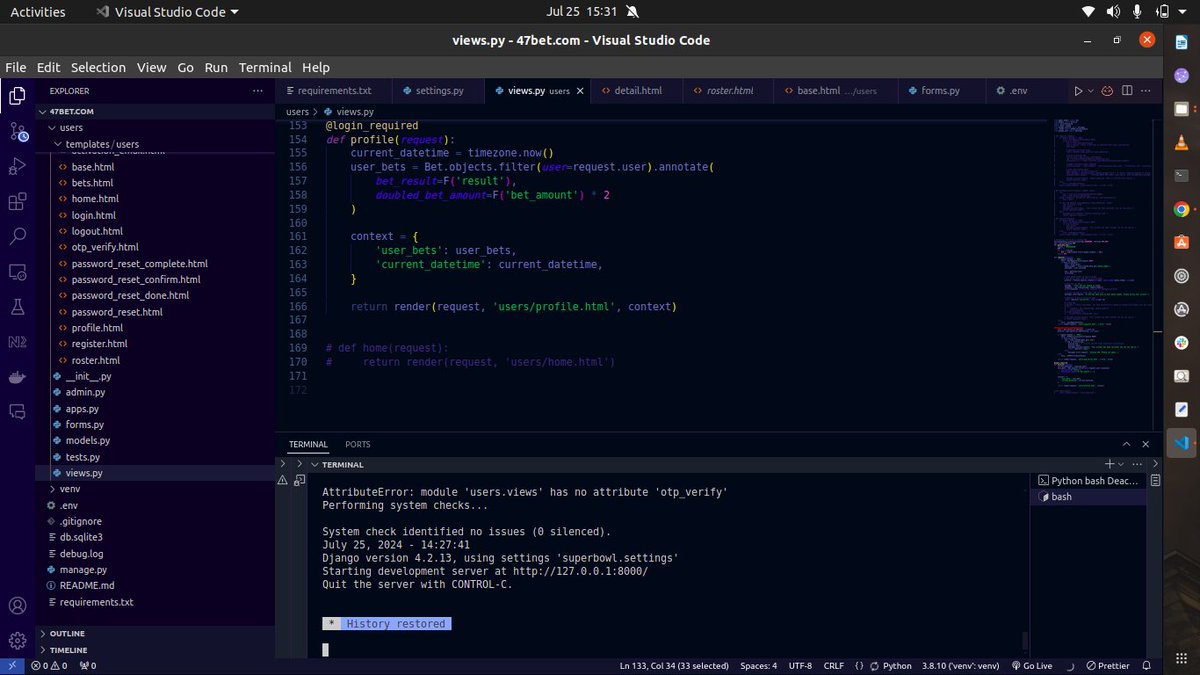Open the Accounts icon in activity bar
Image resolution: width=1200 pixels, height=675 pixels.
pyautogui.click(x=17, y=605)
